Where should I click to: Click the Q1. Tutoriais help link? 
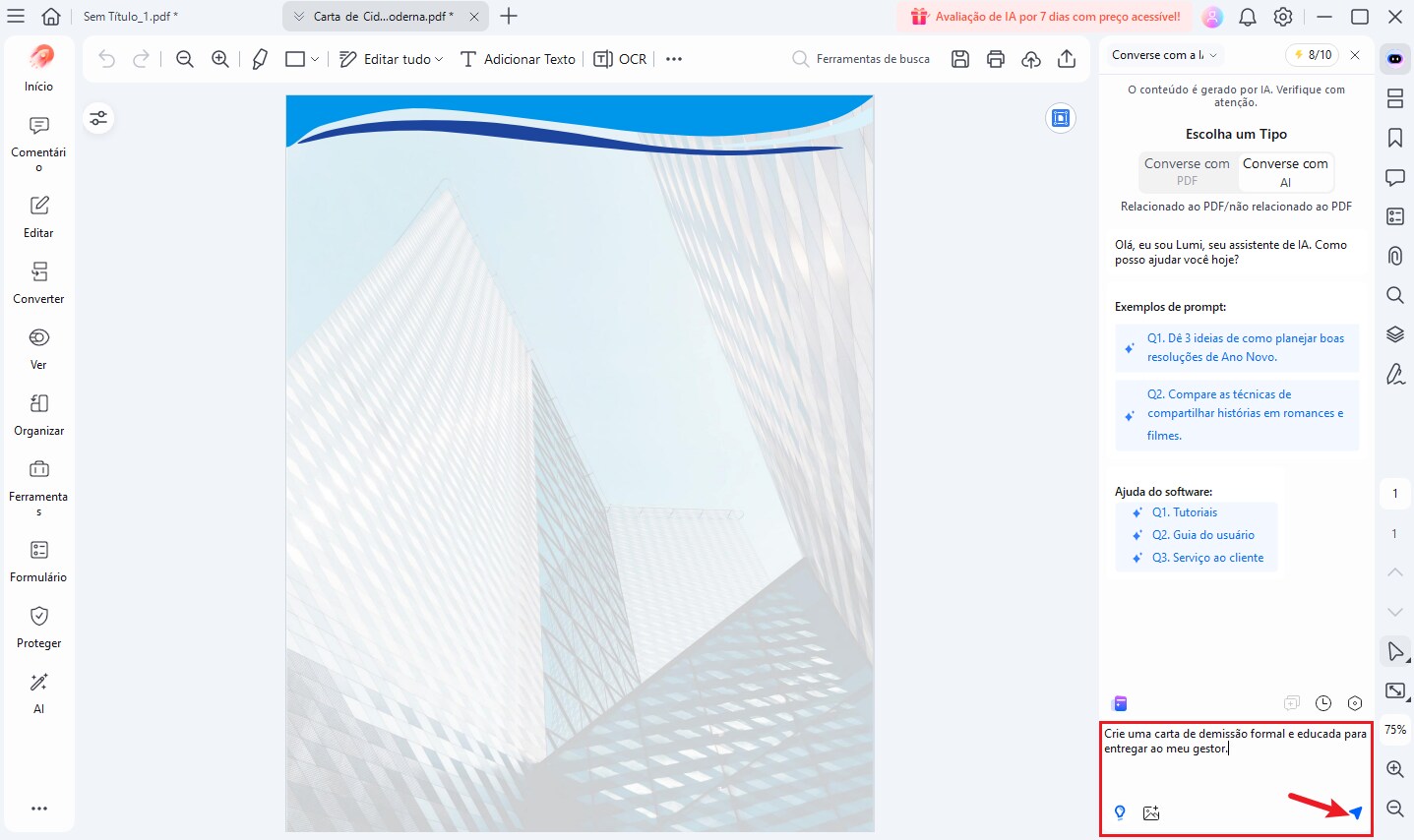1185,512
